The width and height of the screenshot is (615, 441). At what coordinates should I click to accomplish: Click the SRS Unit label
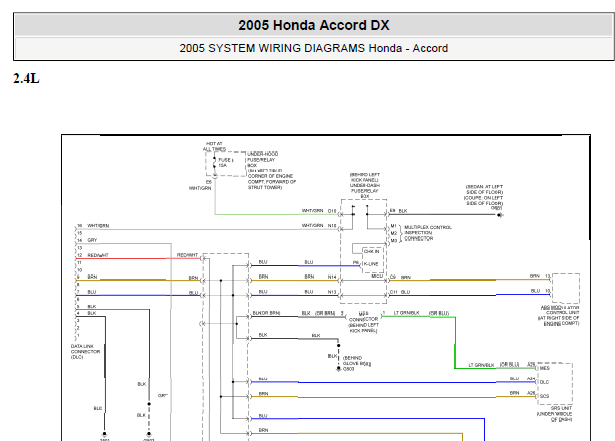pos(555,414)
